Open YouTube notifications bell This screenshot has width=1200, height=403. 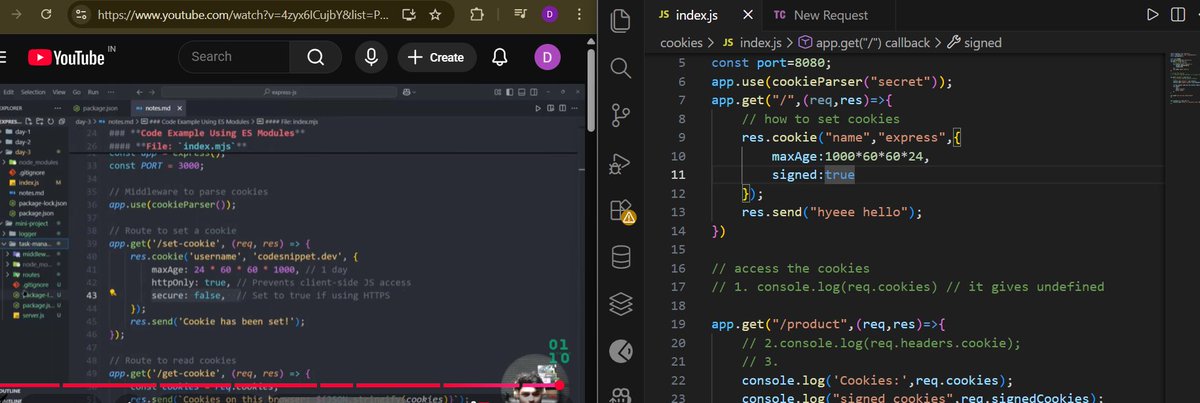501,57
